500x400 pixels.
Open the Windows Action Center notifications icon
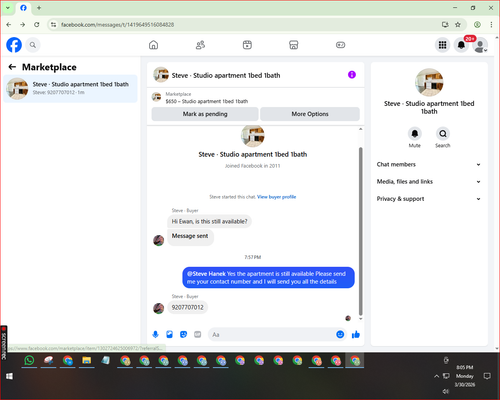[x=487, y=376]
